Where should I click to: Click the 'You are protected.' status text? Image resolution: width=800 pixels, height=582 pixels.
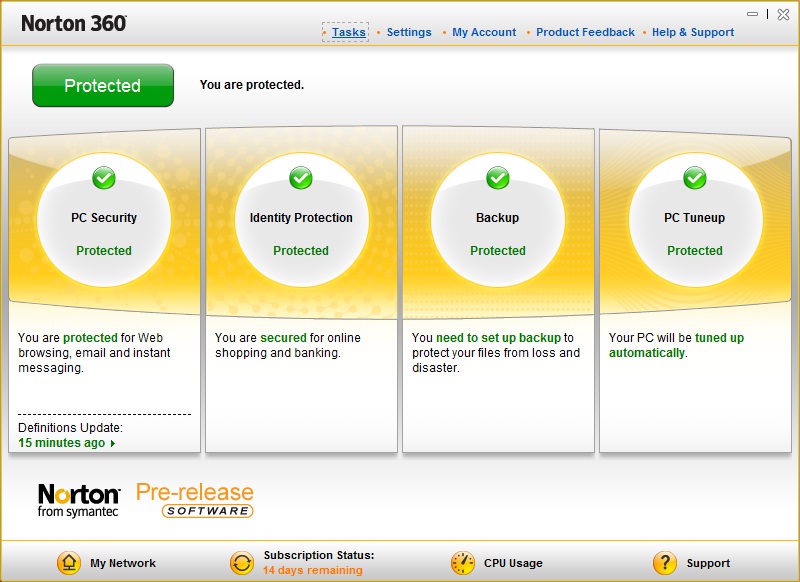(x=252, y=85)
